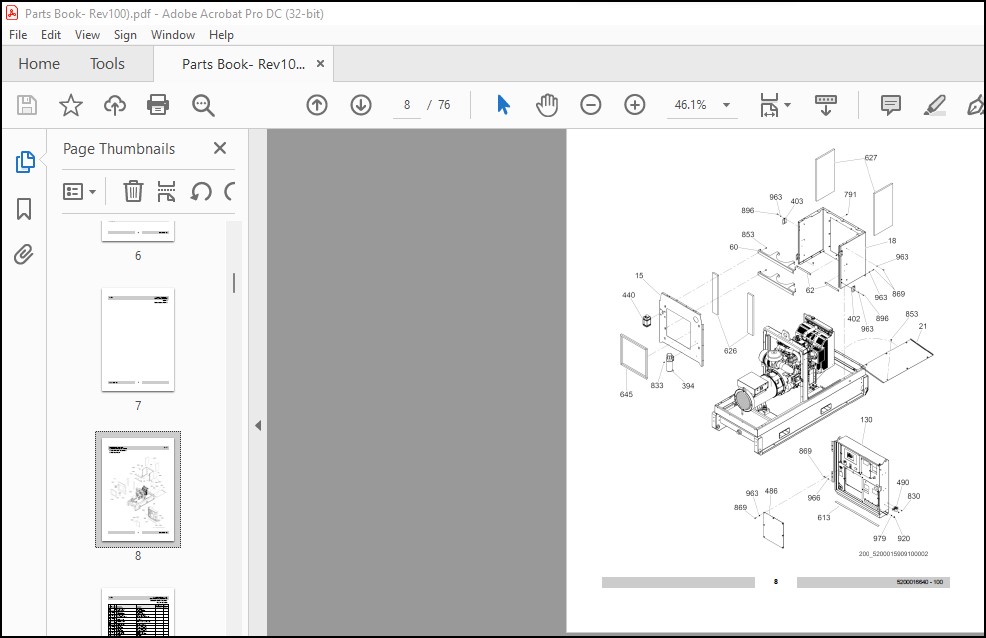Open the fit page options dropdown arrow
986x638 pixels.
pyautogui.click(x=787, y=105)
